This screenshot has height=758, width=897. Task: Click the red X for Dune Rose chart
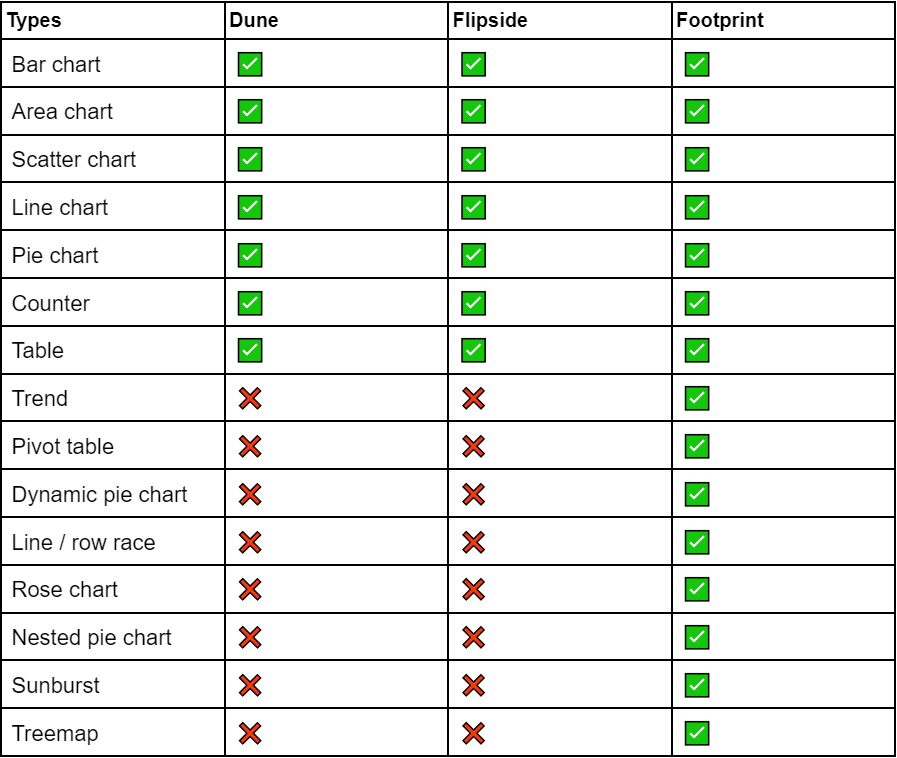pyautogui.click(x=248, y=590)
